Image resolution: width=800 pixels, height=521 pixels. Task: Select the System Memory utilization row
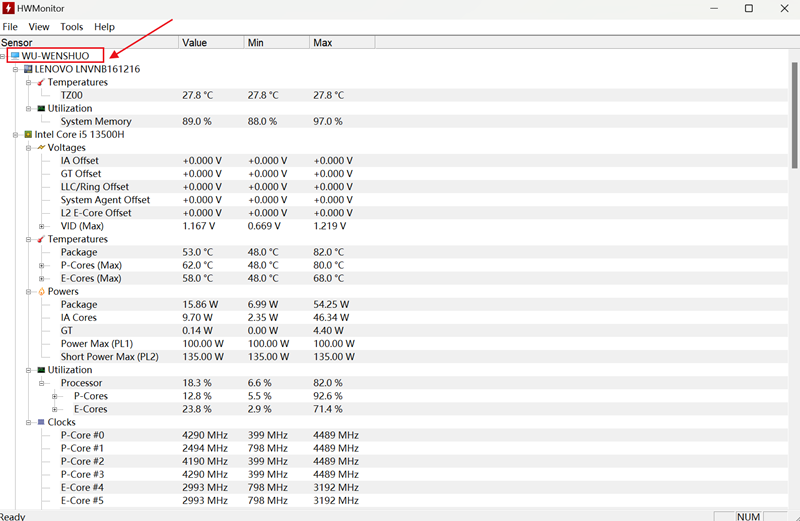coord(96,121)
